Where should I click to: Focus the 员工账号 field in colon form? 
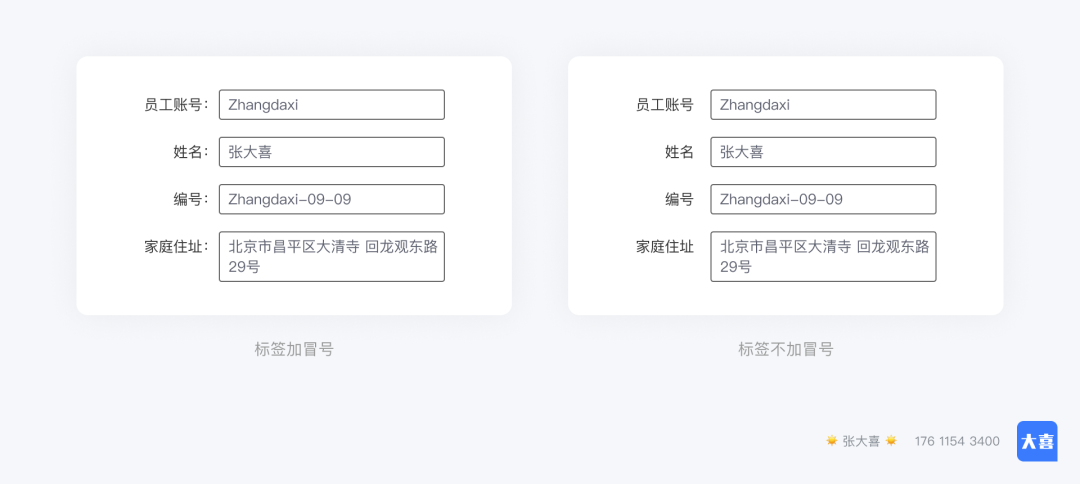pyautogui.click(x=332, y=105)
